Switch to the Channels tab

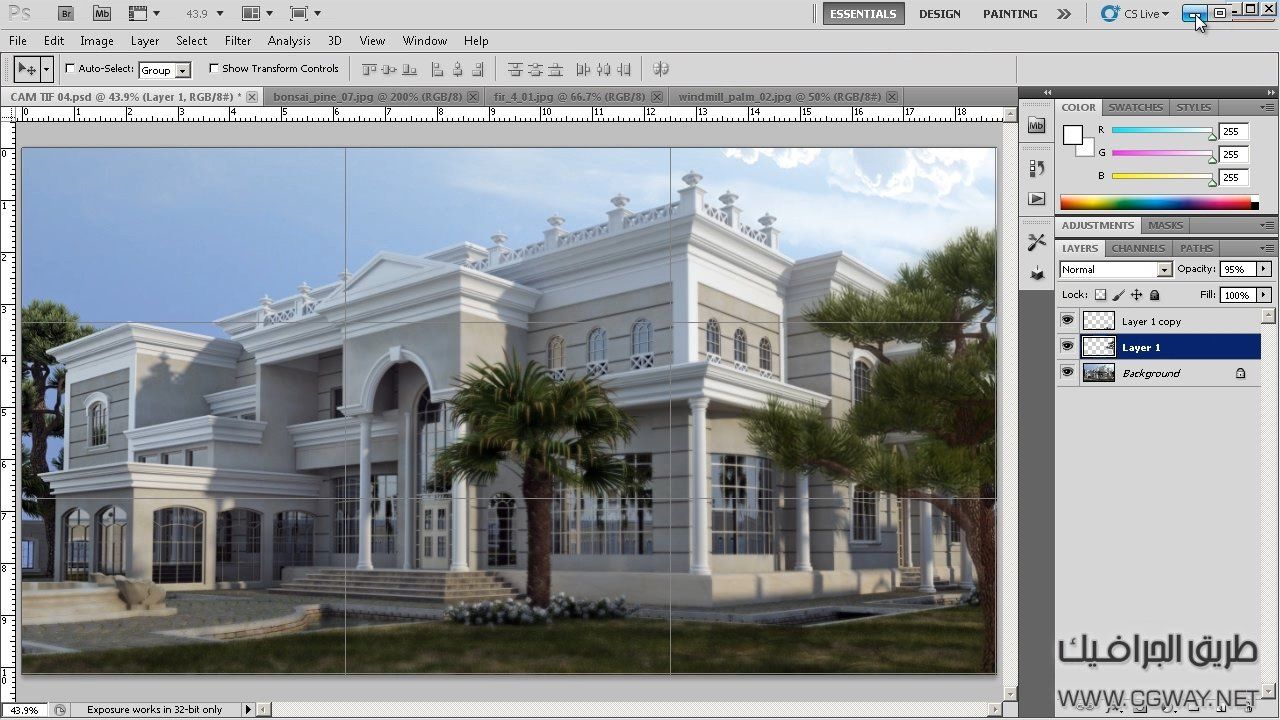click(x=1138, y=248)
